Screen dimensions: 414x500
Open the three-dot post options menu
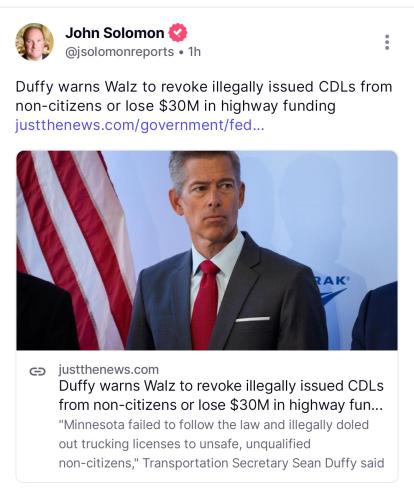coord(387,42)
